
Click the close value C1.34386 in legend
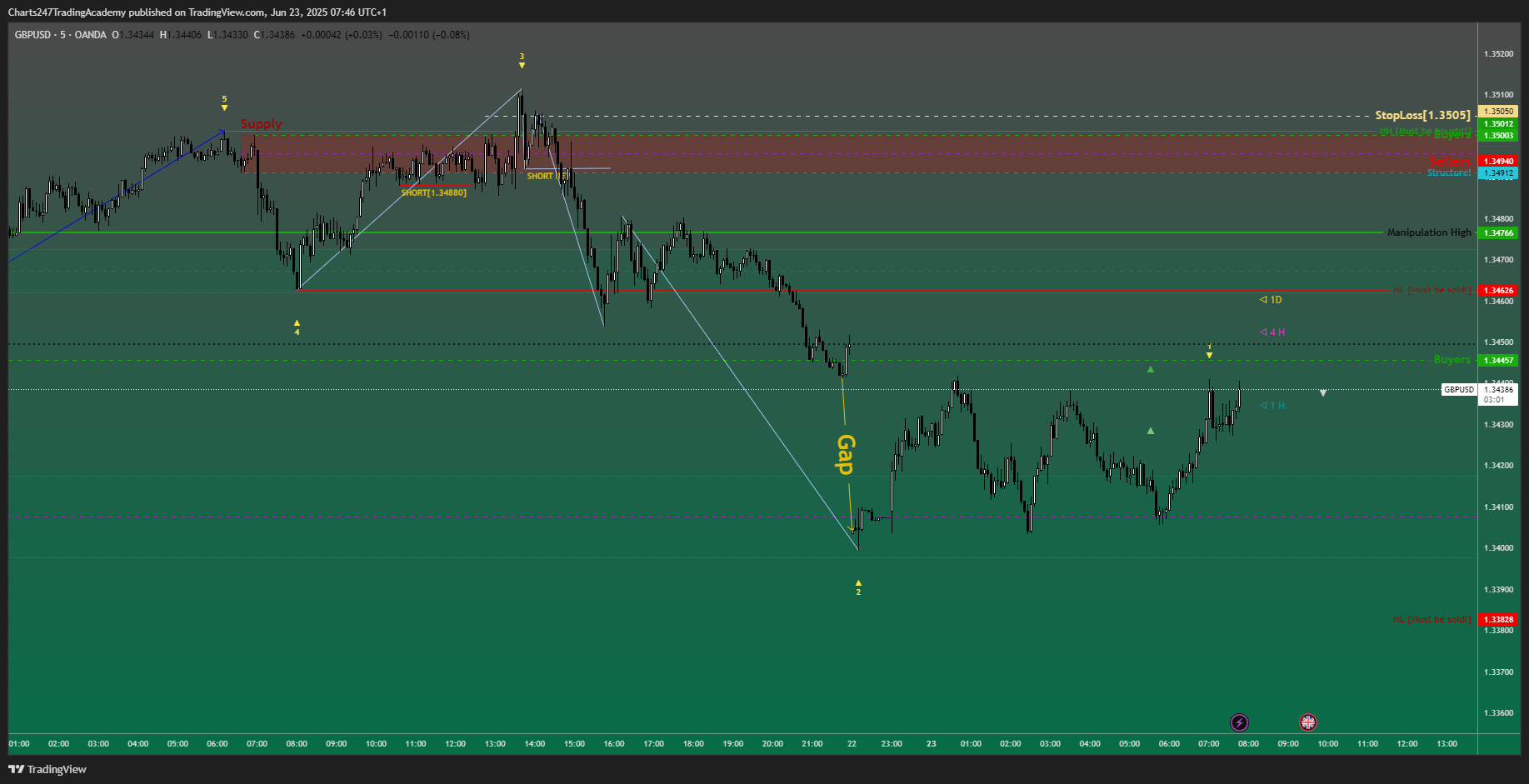click(x=274, y=35)
